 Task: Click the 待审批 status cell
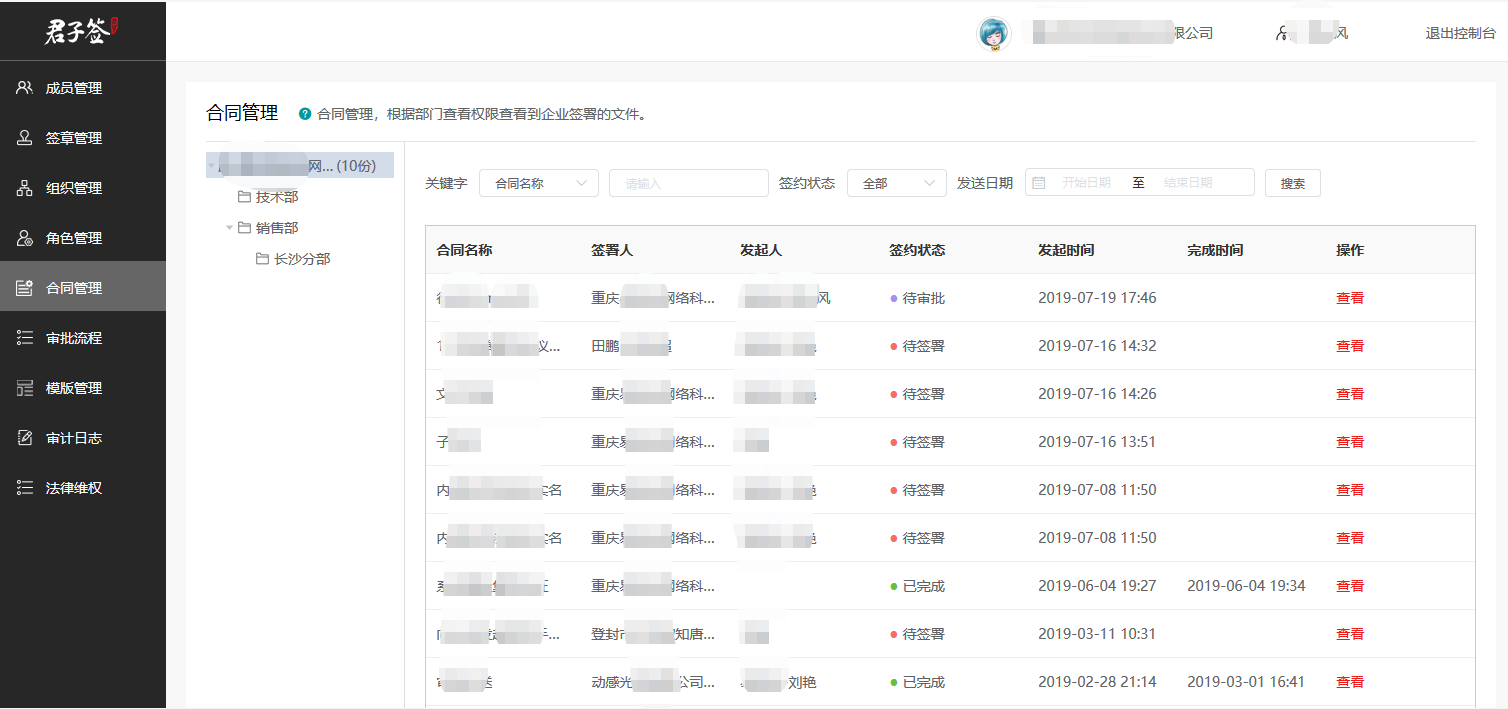tap(917, 298)
